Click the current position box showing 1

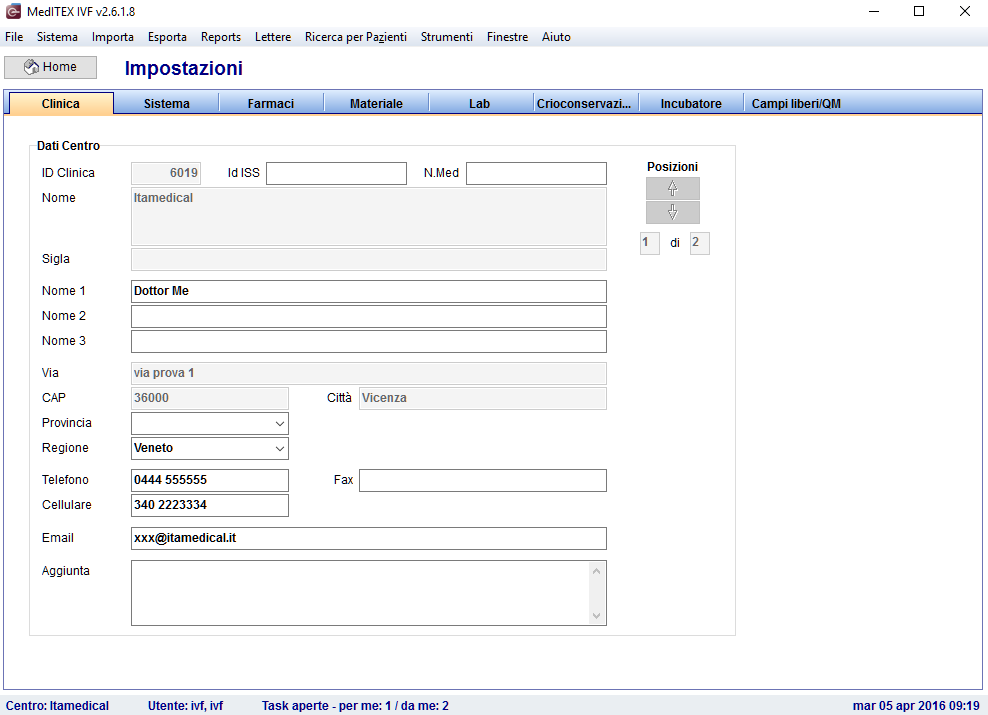tap(650, 243)
